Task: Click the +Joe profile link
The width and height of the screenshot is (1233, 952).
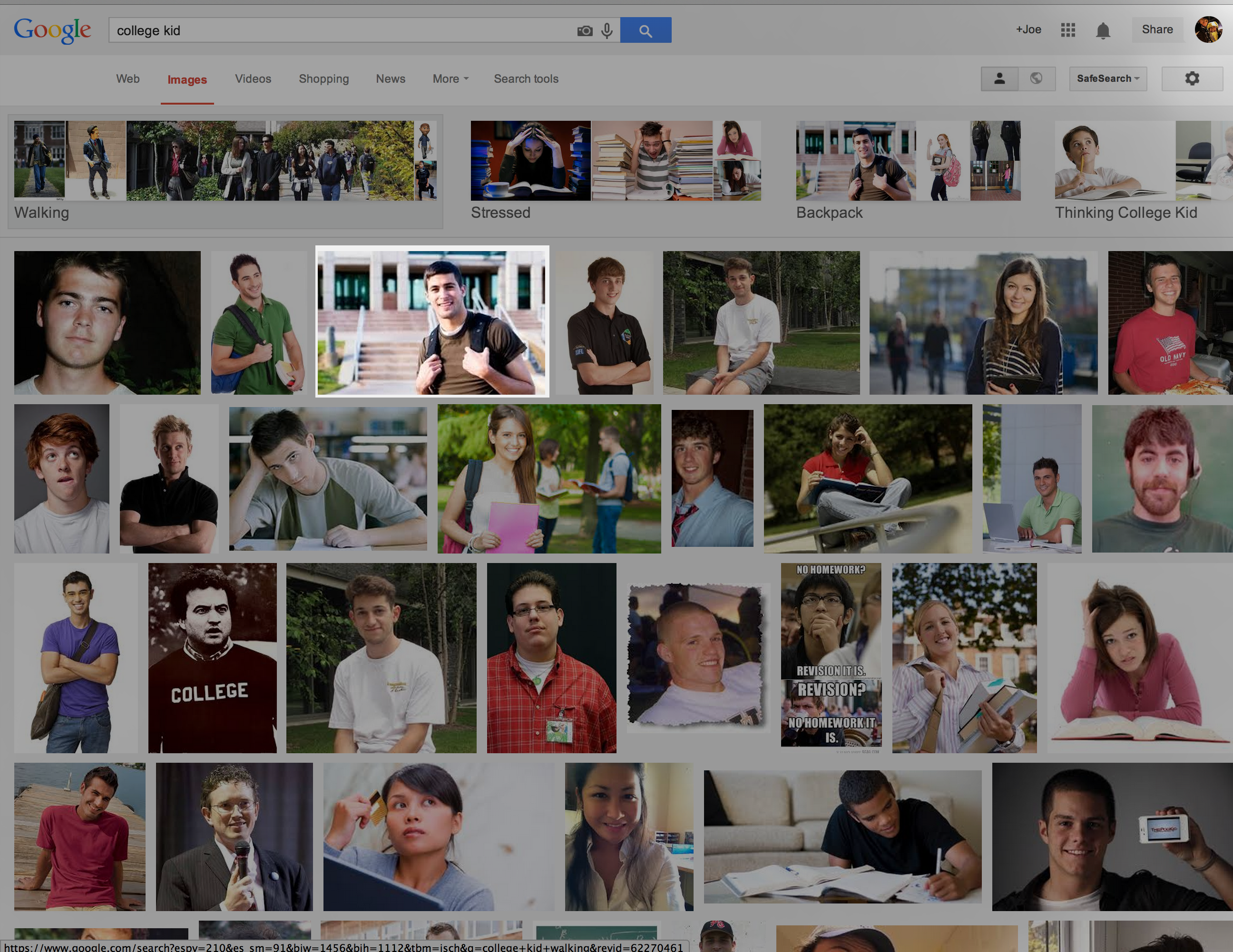Action: [x=1028, y=30]
